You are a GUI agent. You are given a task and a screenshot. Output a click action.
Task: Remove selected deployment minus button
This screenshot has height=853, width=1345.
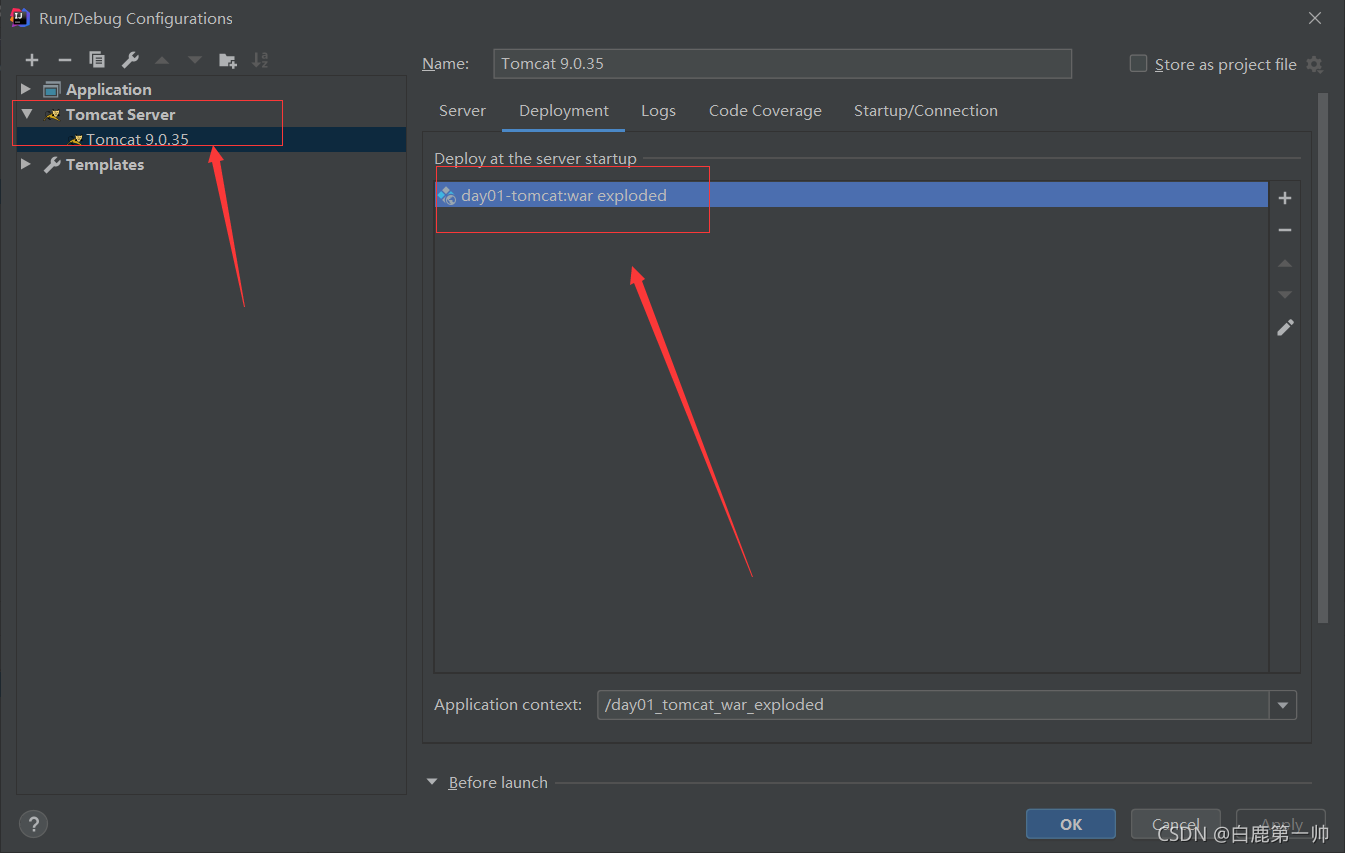coord(1285,230)
